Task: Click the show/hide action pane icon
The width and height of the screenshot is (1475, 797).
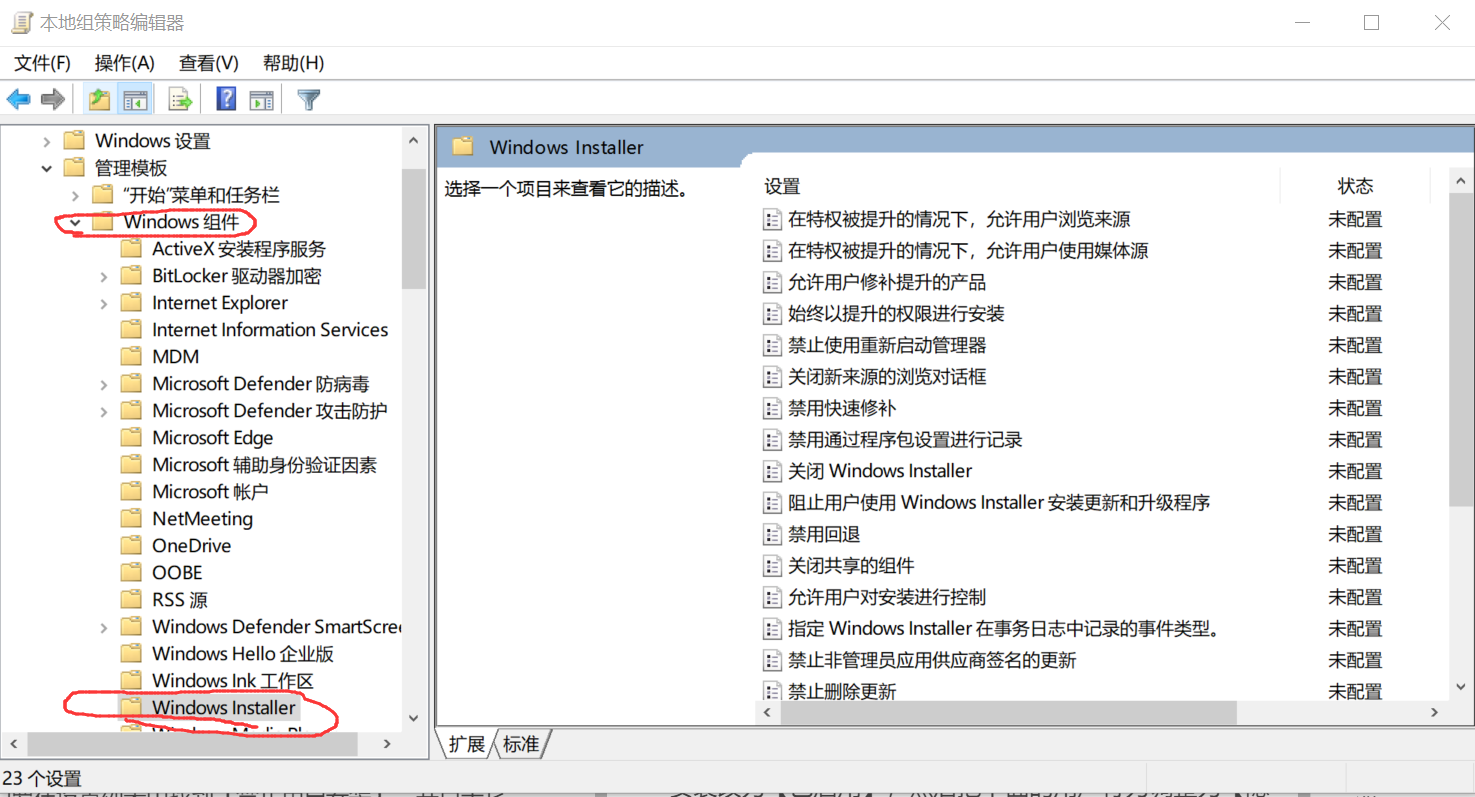Action: [x=262, y=99]
